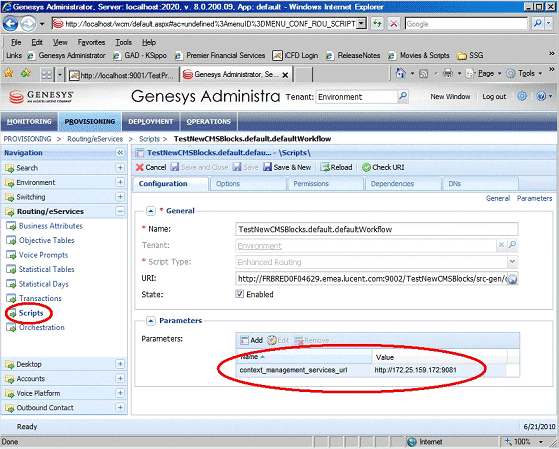Click the Log out link
Screen dimensions: 559x449
[x=494, y=97]
